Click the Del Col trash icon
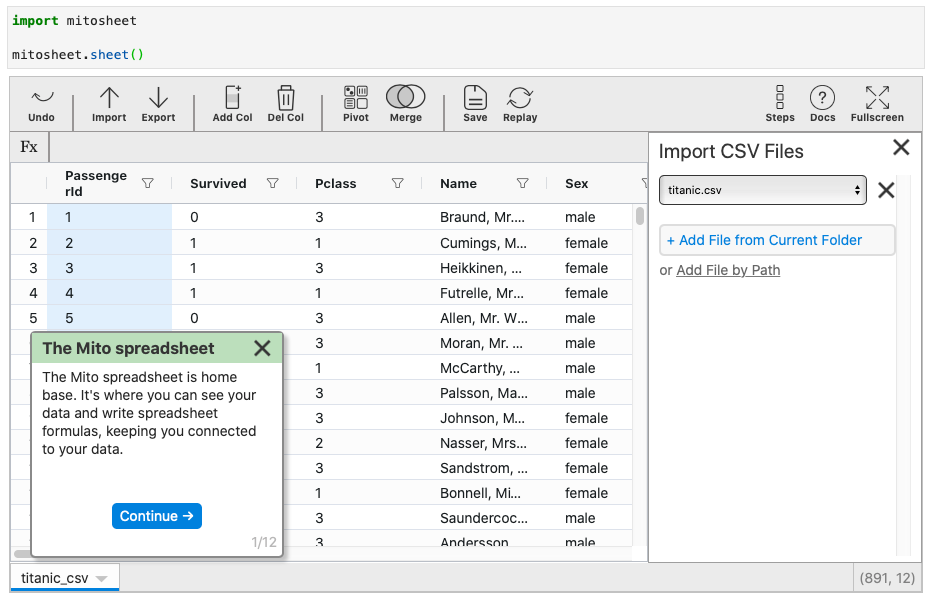 click(286, 98)
